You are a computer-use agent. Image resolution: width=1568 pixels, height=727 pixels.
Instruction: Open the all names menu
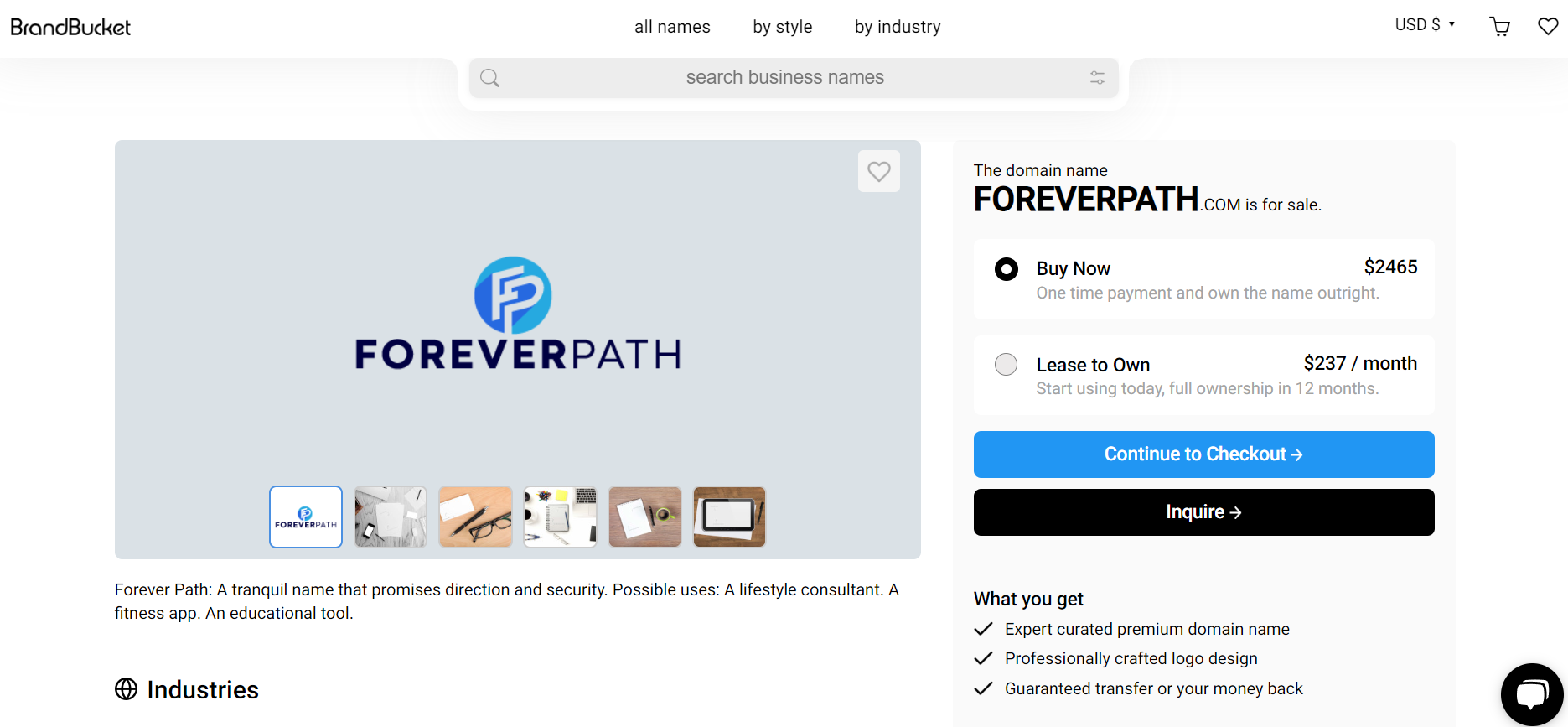click(672, 27)
